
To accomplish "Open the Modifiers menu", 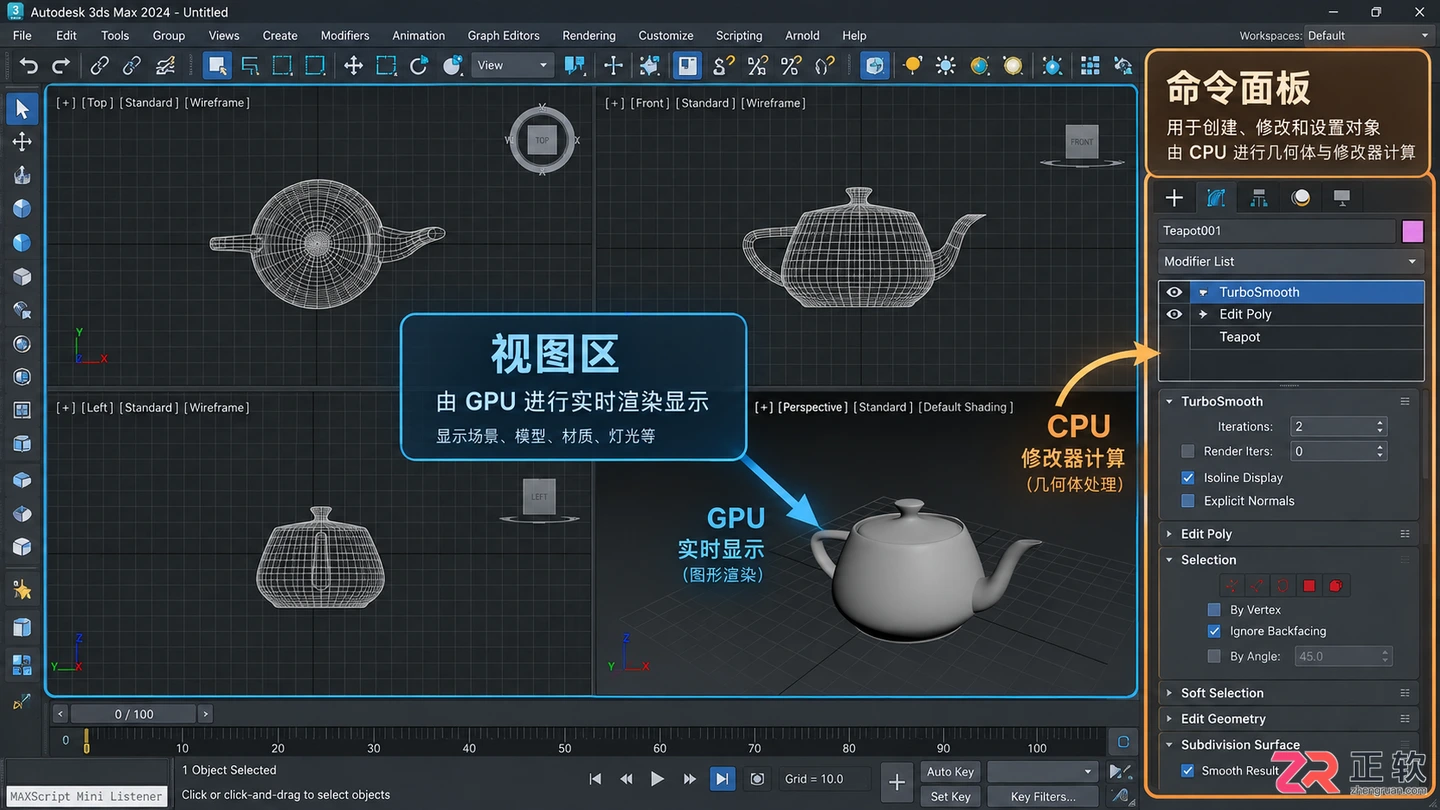I will click(x=345, y=35).
